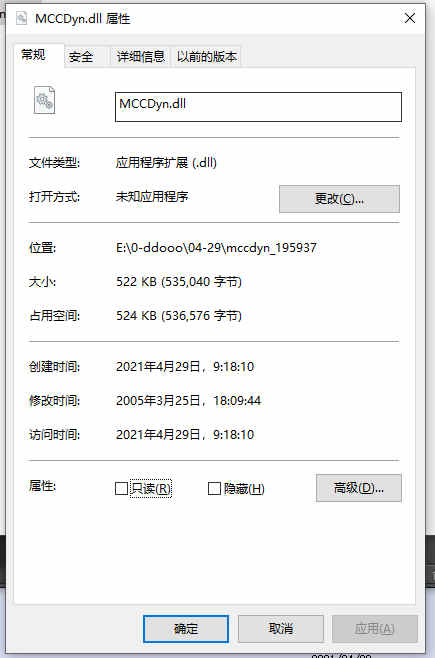Click in the MCCDyn.dll filename field

[258, 107]
